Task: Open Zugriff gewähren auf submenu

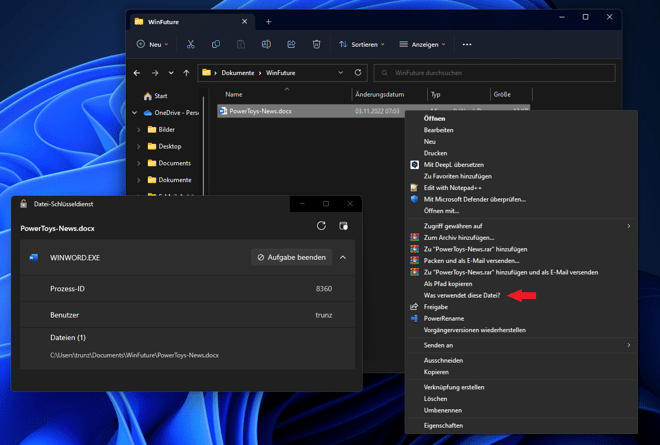Action: tap(521, 226)
